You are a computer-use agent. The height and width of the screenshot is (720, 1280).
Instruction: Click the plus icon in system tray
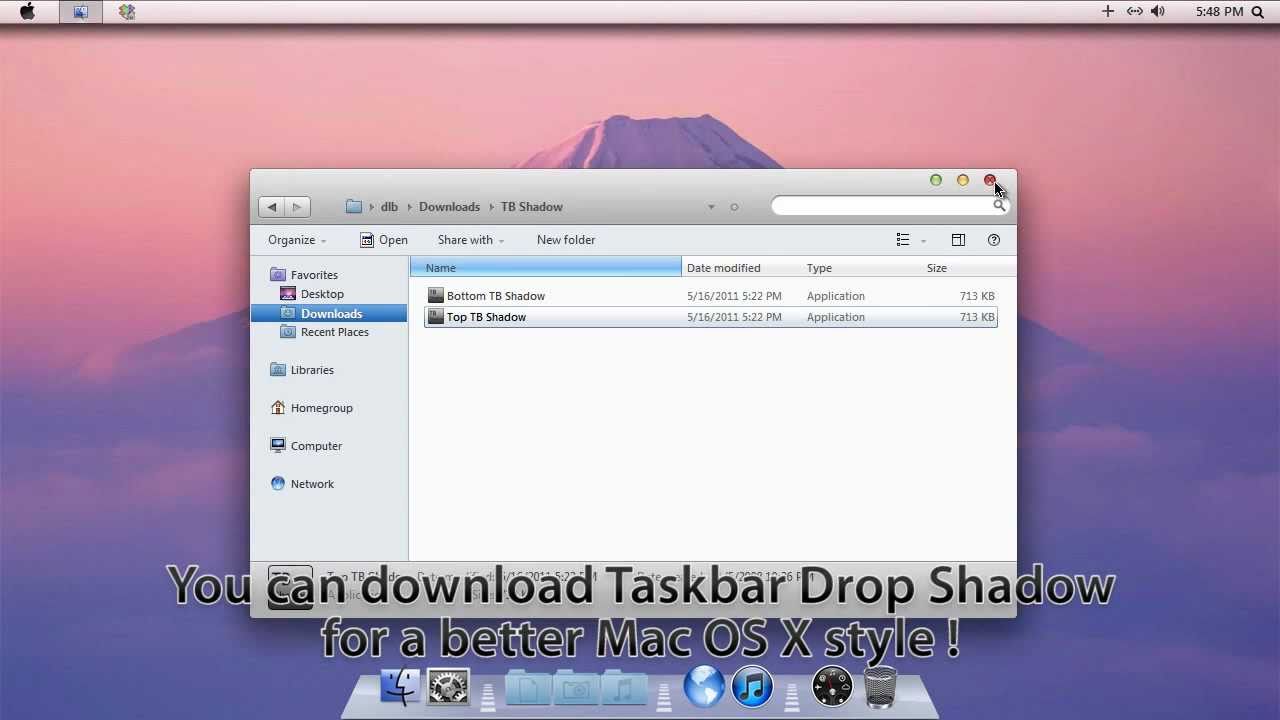point(1108,11)
